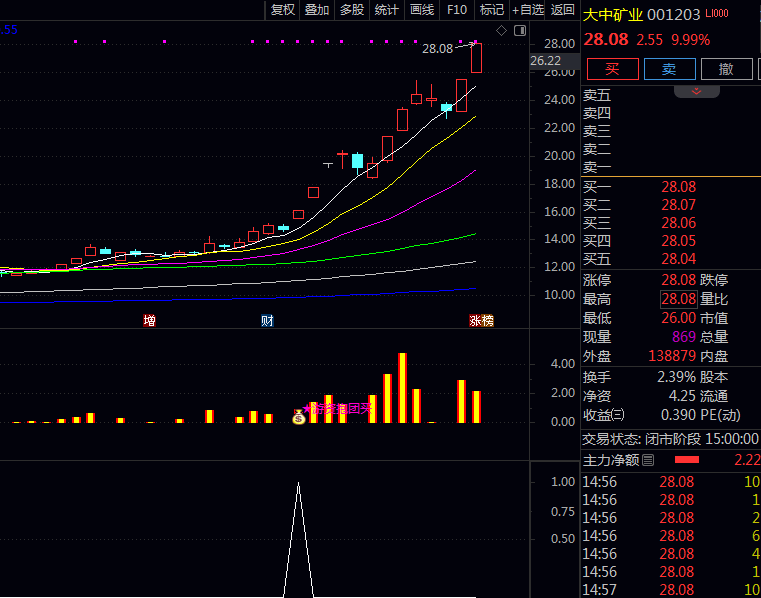Viewport: 761px width, 598px height.
Task: Open the 叠加 overlay menu
Action: 317,10
